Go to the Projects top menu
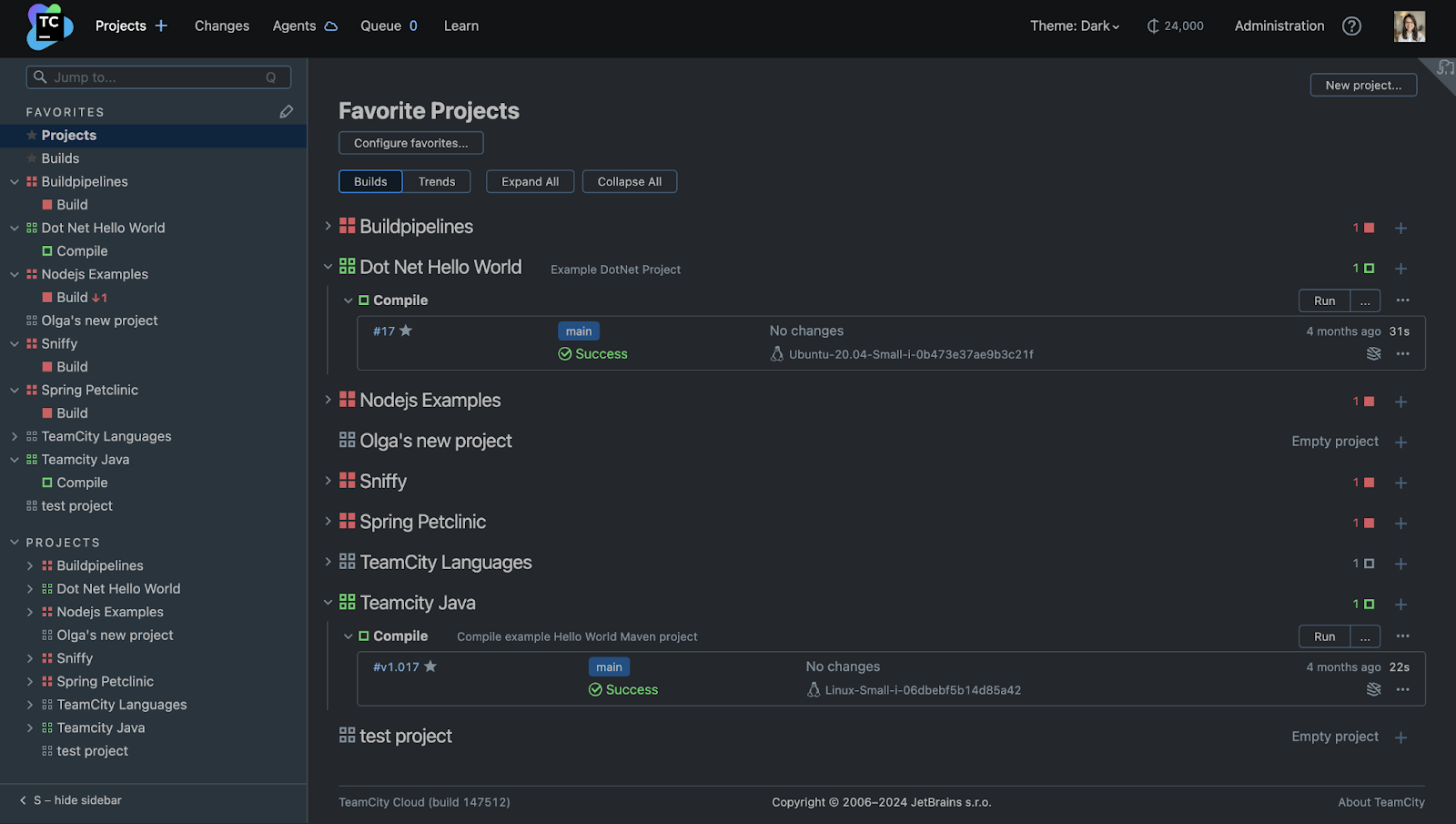Viewport: 1456px width, 824px height. click(x=120, y=26)
